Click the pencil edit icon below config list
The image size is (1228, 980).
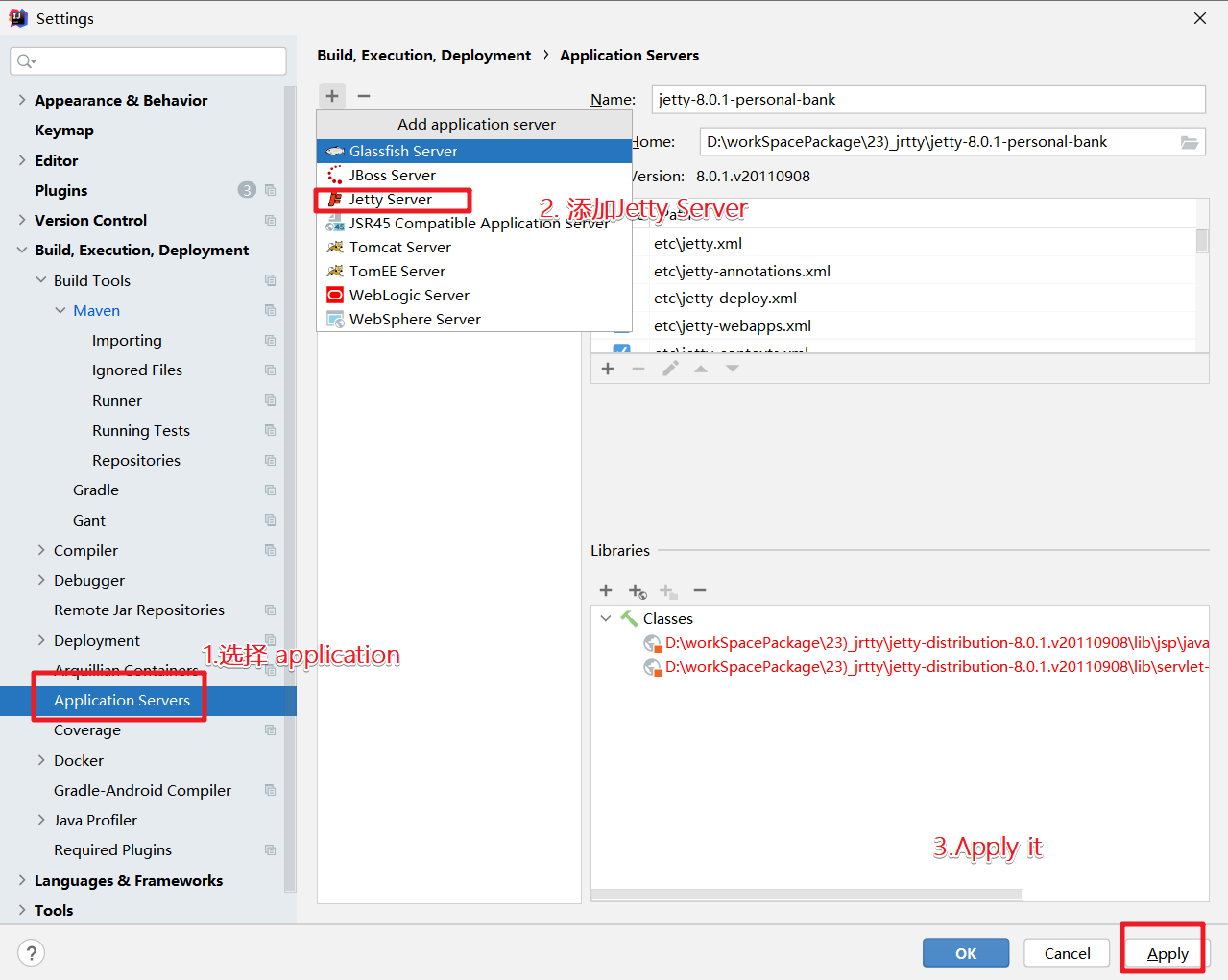coord(670,369)
